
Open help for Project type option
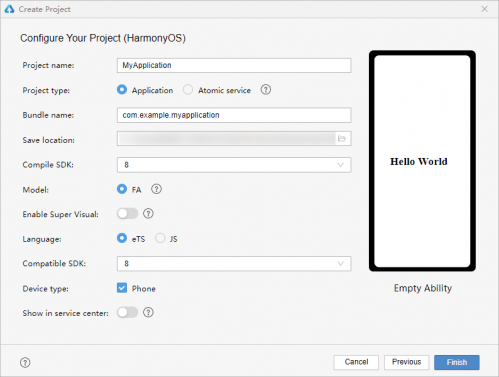click(266, 90)
